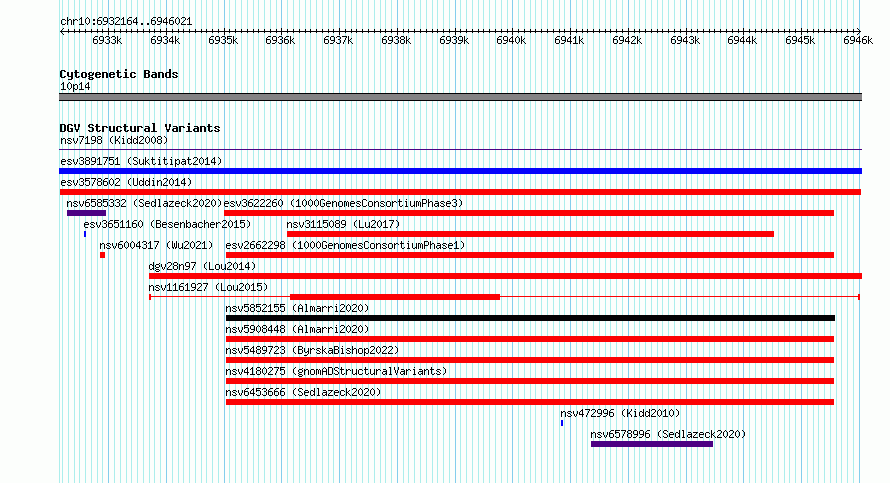The height and width of the screenshot is (483, 890).
Task: Click the 10p14 band label
Action: (75, 86)
